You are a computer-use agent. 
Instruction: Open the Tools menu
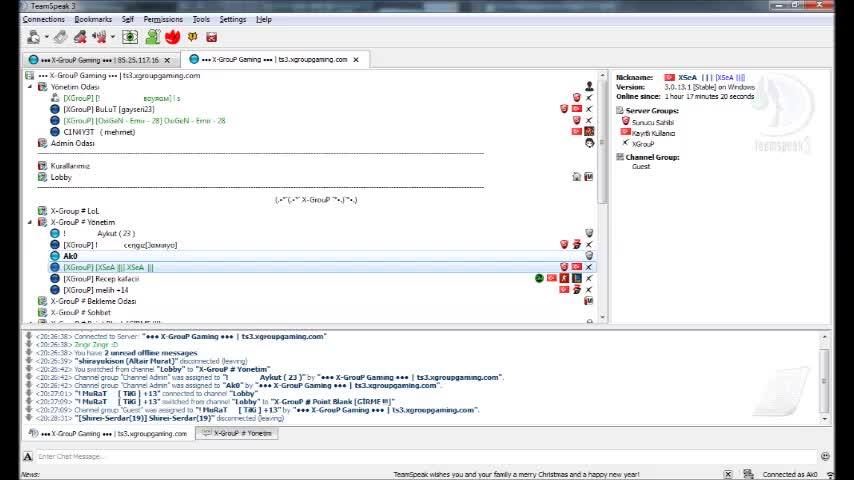201,19
